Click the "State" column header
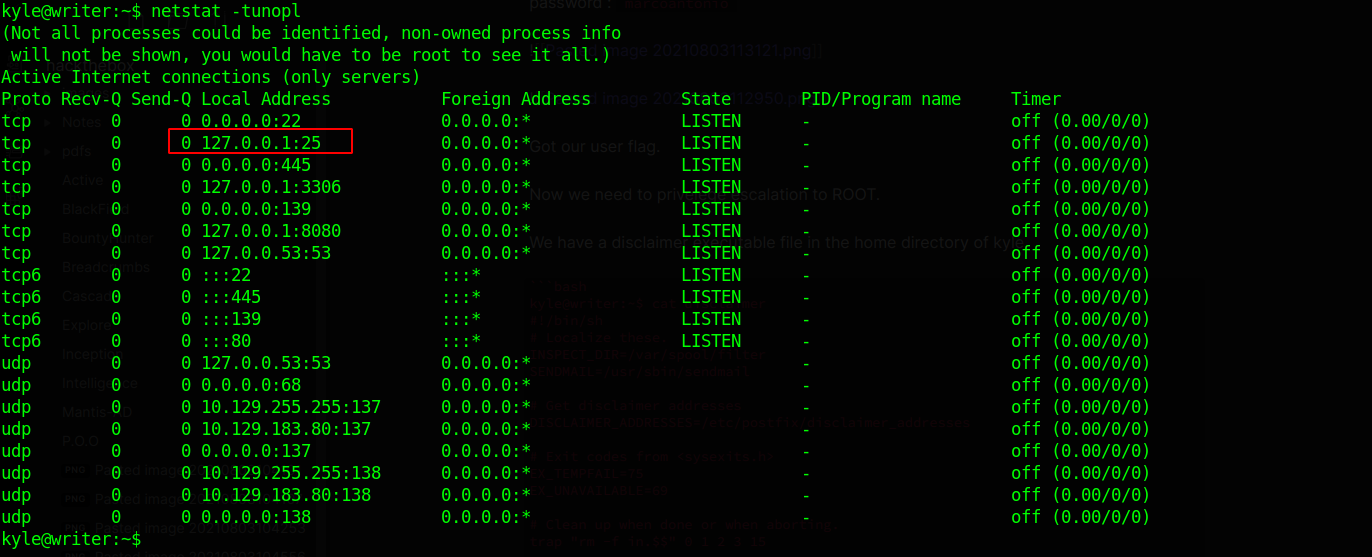Screen dimensions: 1372x557 [x=706, y=99]
